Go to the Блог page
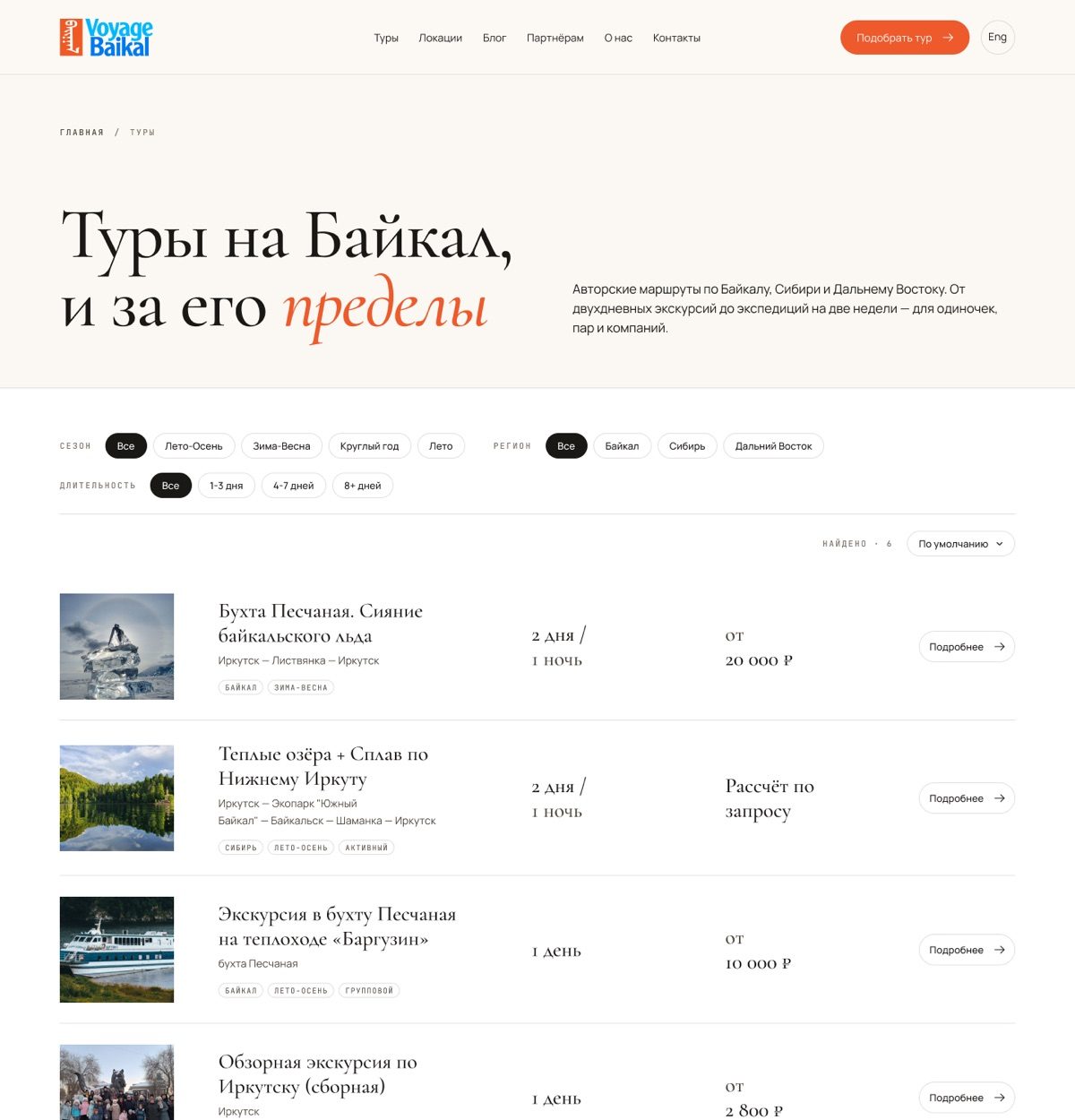The height and width of the screenshot is (1120, 1075). point(494,38)
